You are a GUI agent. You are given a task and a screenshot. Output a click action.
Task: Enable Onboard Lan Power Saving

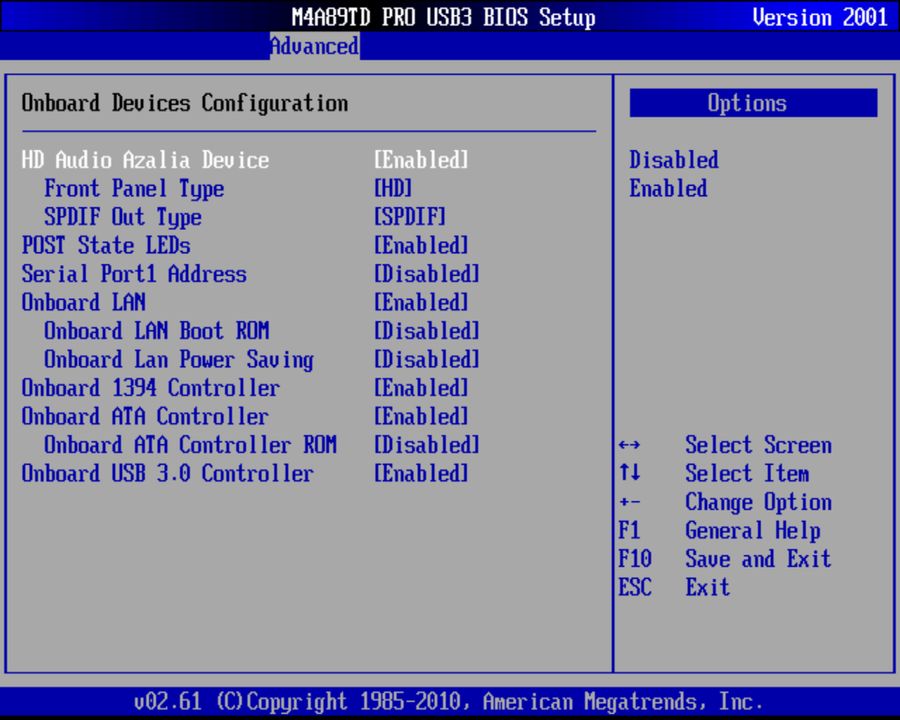pyautogui.click(x=170, y=360)
